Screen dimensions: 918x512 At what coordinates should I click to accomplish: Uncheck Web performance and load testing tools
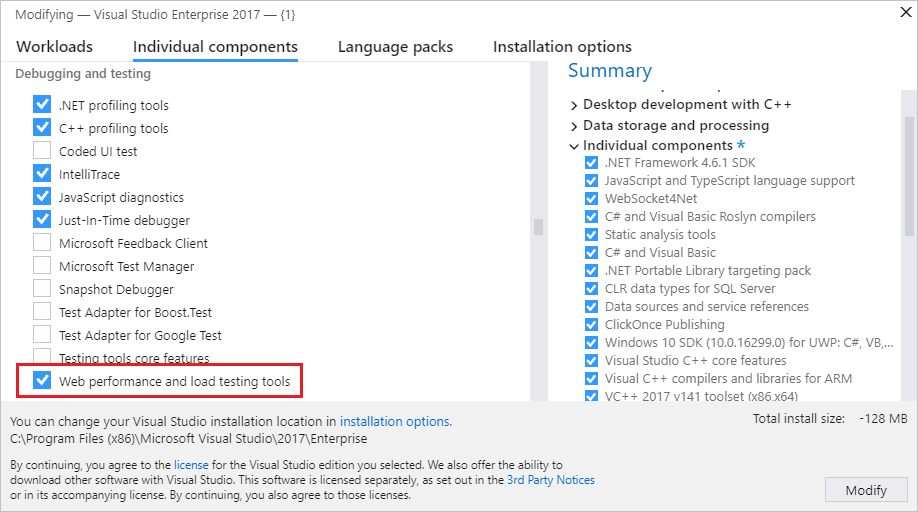(x=42, y=381)
